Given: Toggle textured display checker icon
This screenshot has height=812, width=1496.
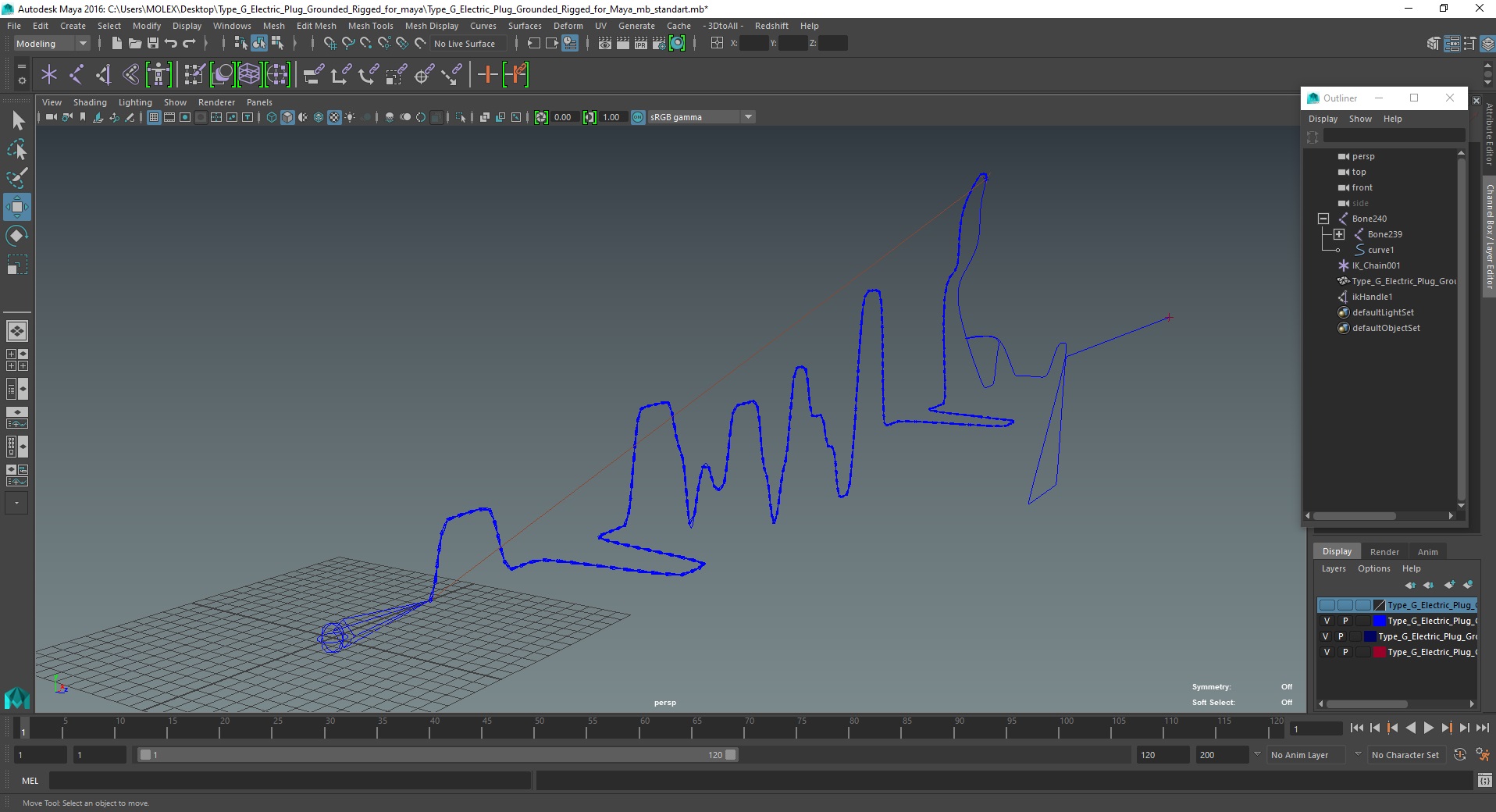Looking at the screenshot, I should click(x=334, y=117).
